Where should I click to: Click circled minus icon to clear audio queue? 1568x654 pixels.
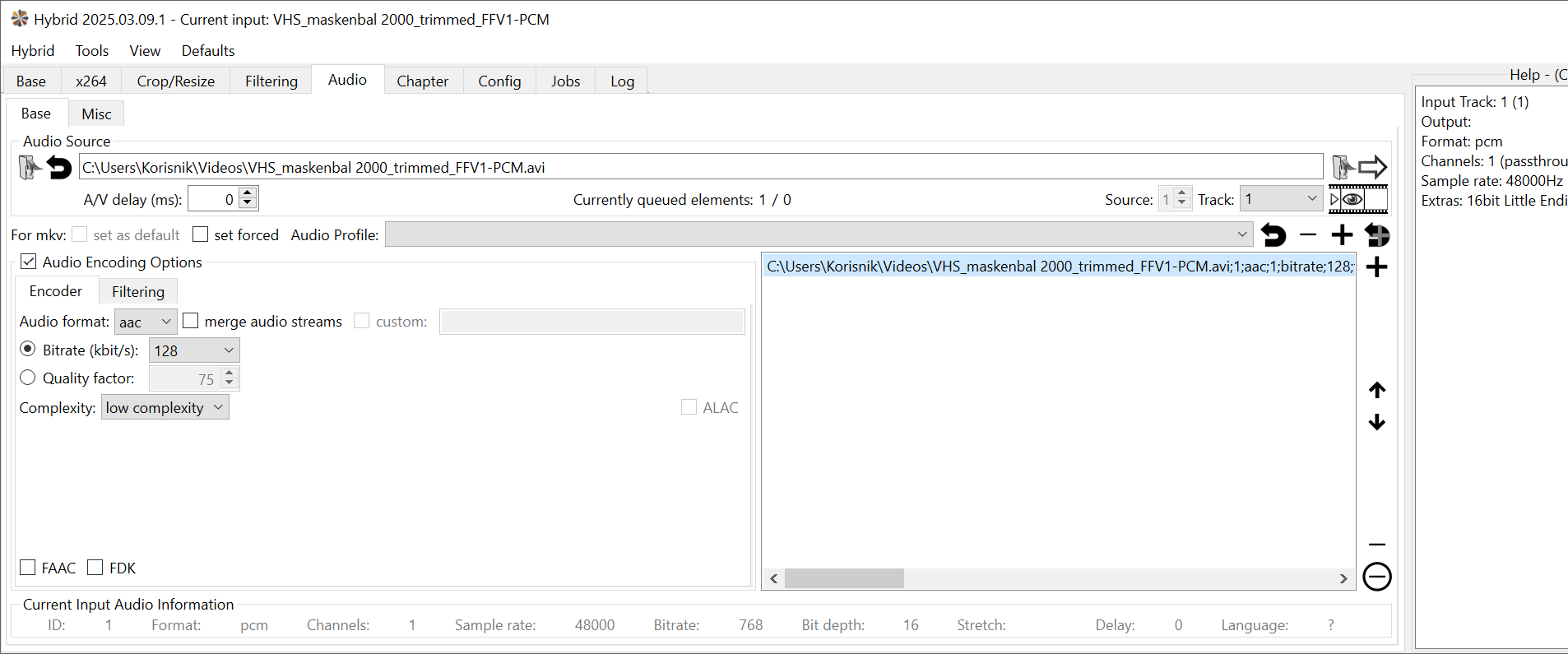(1377, 577)
